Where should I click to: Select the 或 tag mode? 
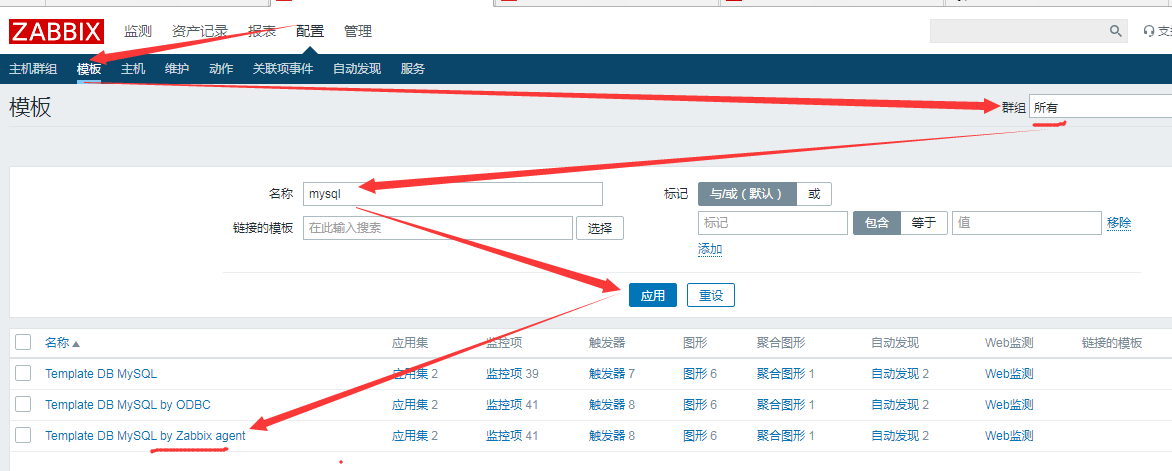coord(814,194)
